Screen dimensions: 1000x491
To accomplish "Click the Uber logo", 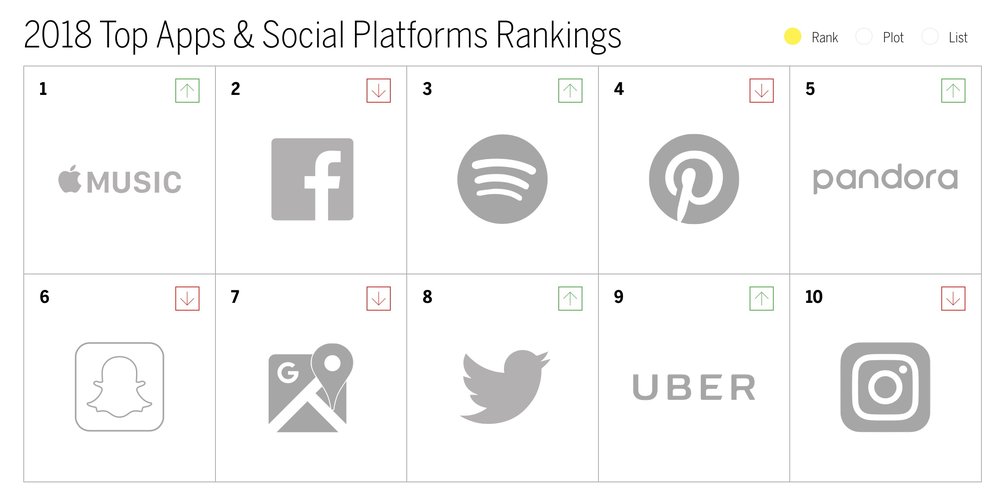I will pyautogui.click(x=694, y=388).
